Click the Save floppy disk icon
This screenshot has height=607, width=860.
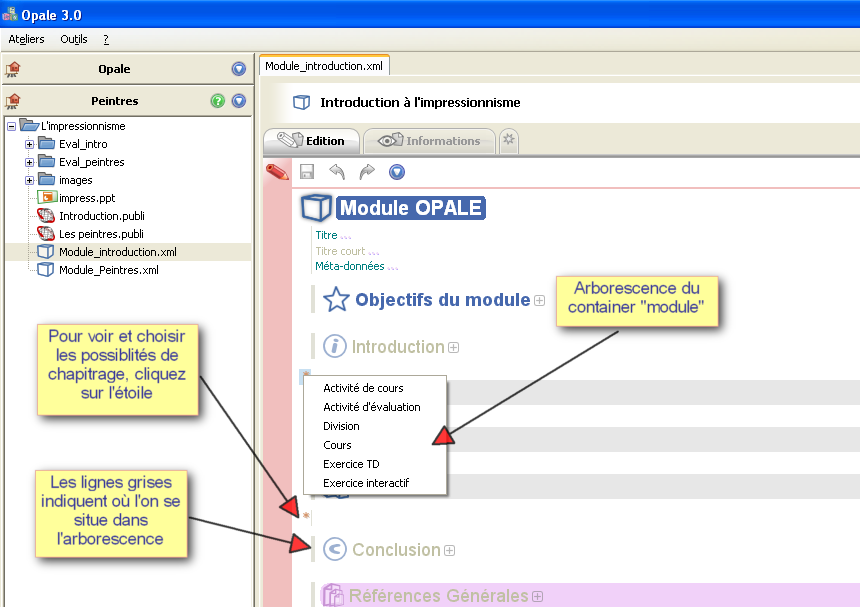(x=307, y=172)
